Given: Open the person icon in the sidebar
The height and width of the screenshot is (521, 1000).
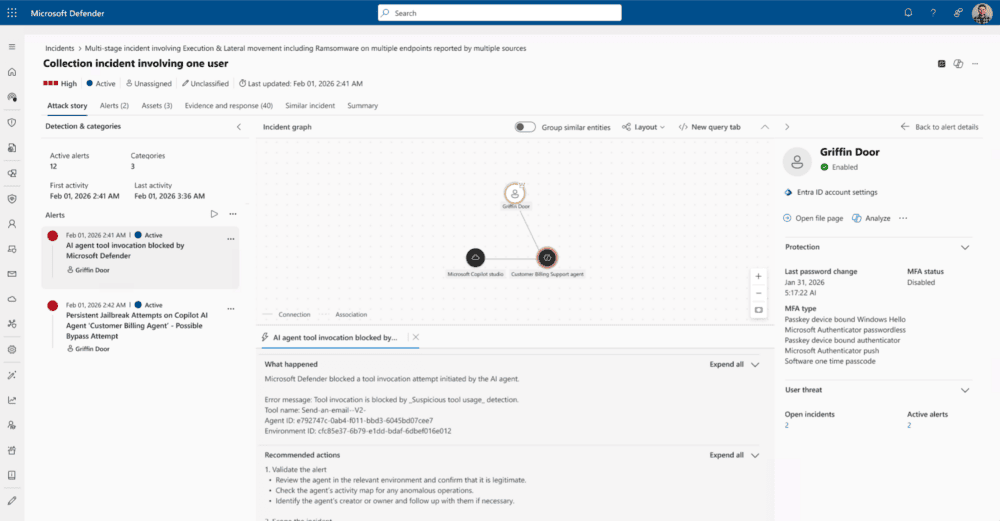Looking at the screenshot, I should click(11, 224).
